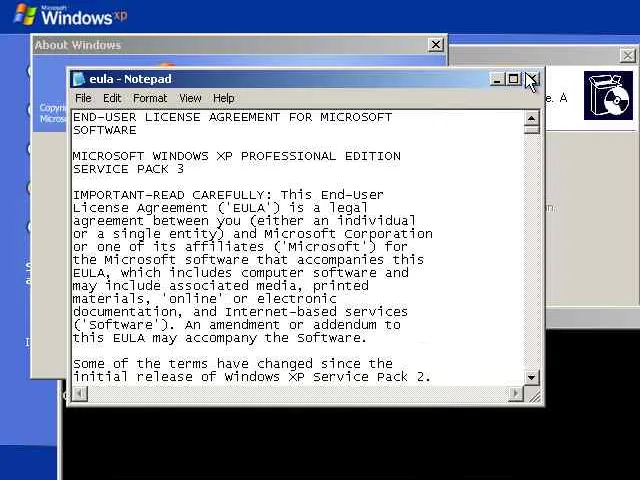Open the Edit menu in Notepad
This screenshot has width=640, height=480.
click(112, 98)
